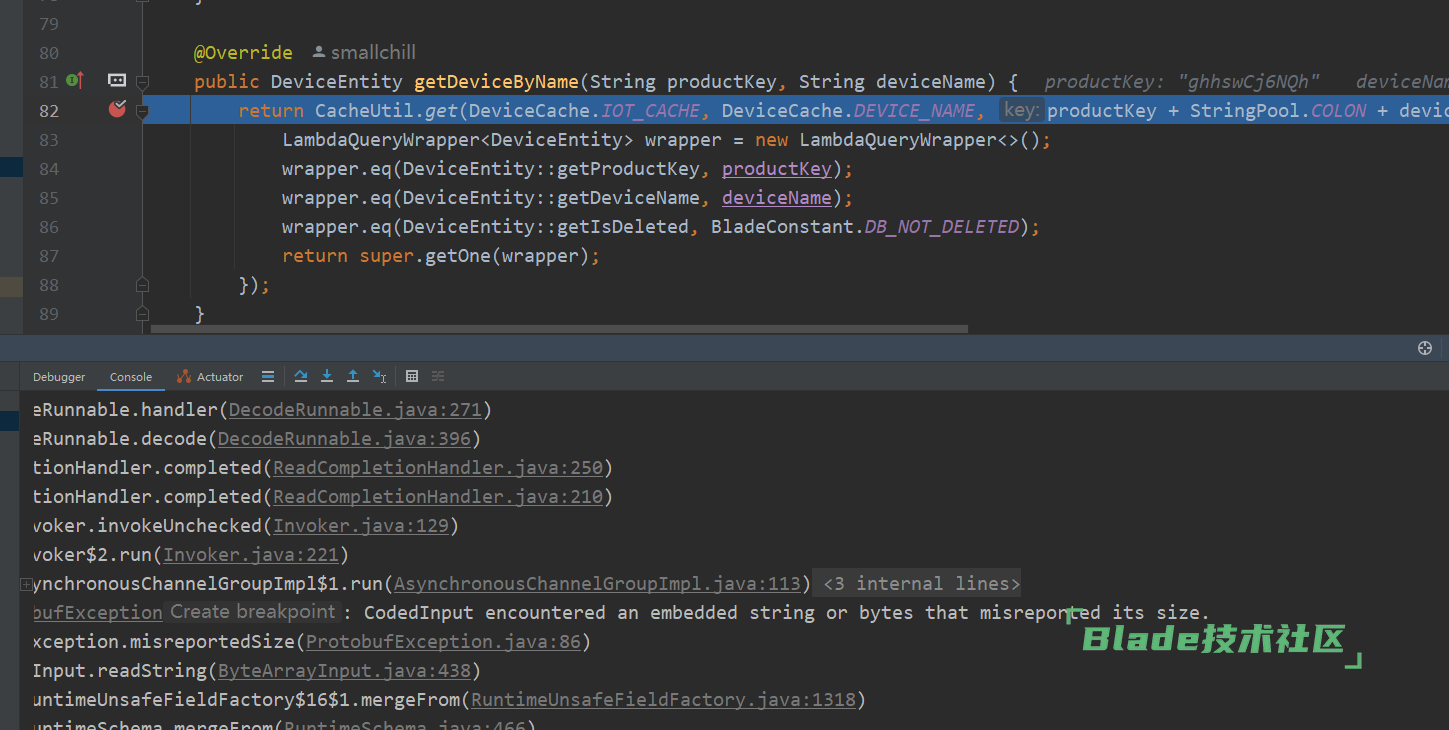This screenshot has height=730, width=1449.
Task: Click the Run to Cursor icon
Action: [x=380, y=376]
